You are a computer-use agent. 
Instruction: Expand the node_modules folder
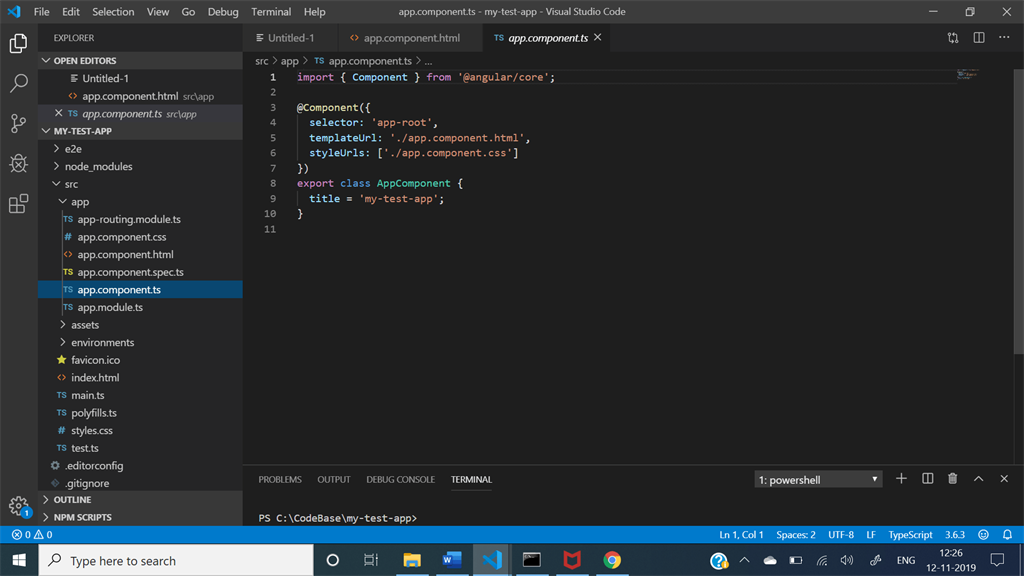tap(98, 167)
